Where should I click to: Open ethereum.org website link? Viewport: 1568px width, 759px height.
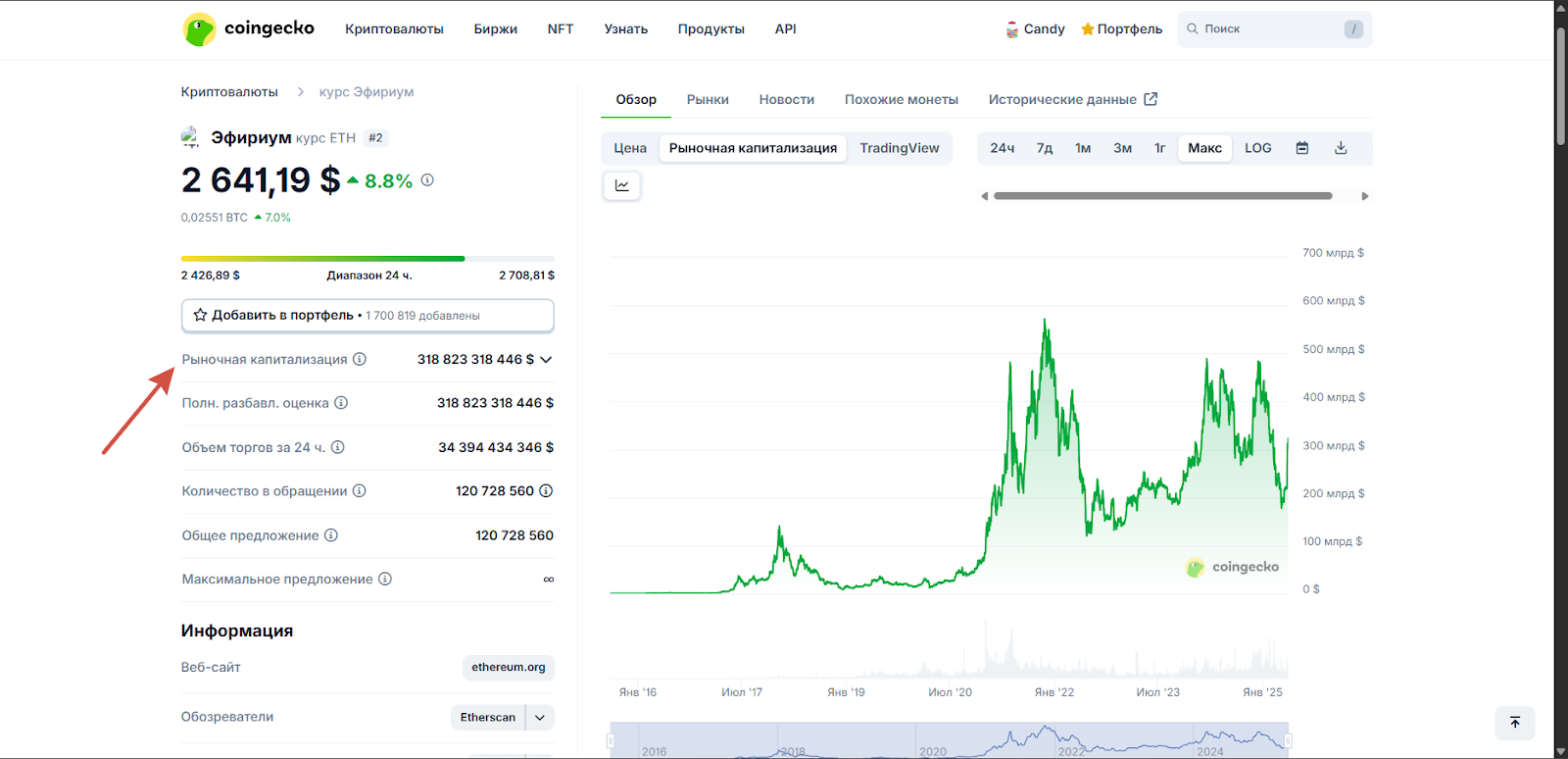click(x=509, y=668)
